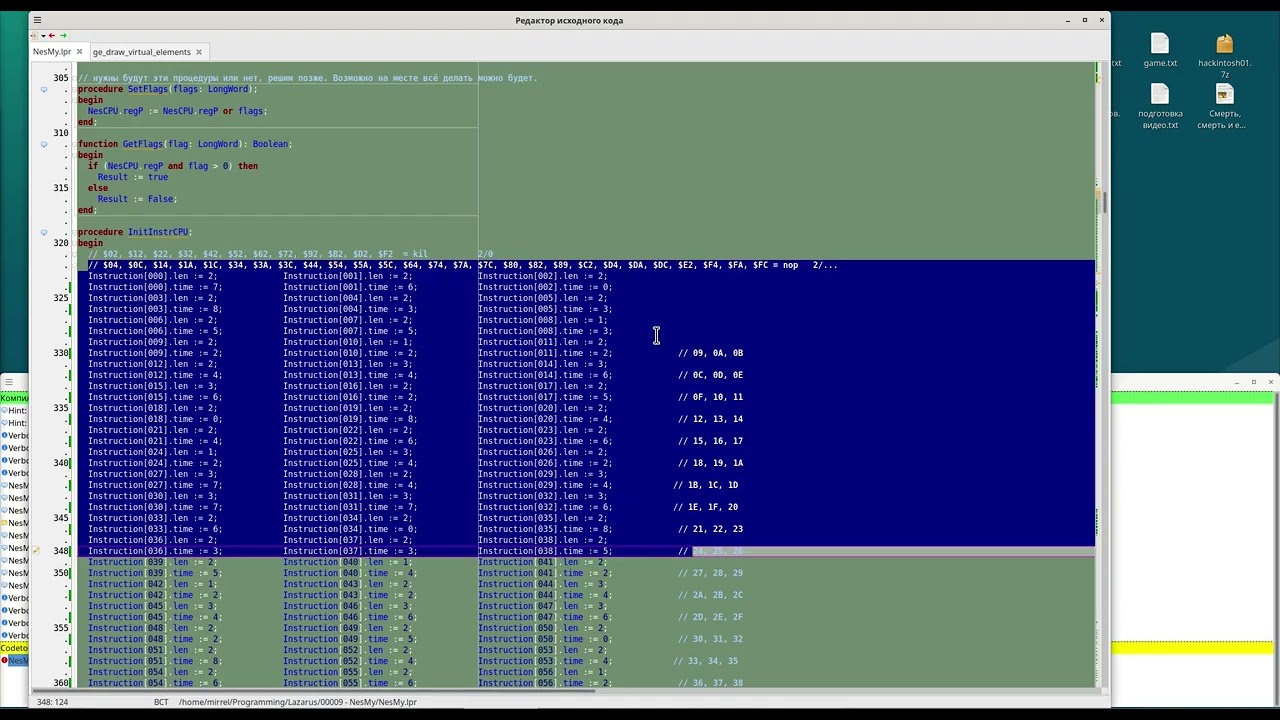Click the GetFlags function name in code
The width and height of the screenshot is (1280, 720).
(x=143, y=144)
